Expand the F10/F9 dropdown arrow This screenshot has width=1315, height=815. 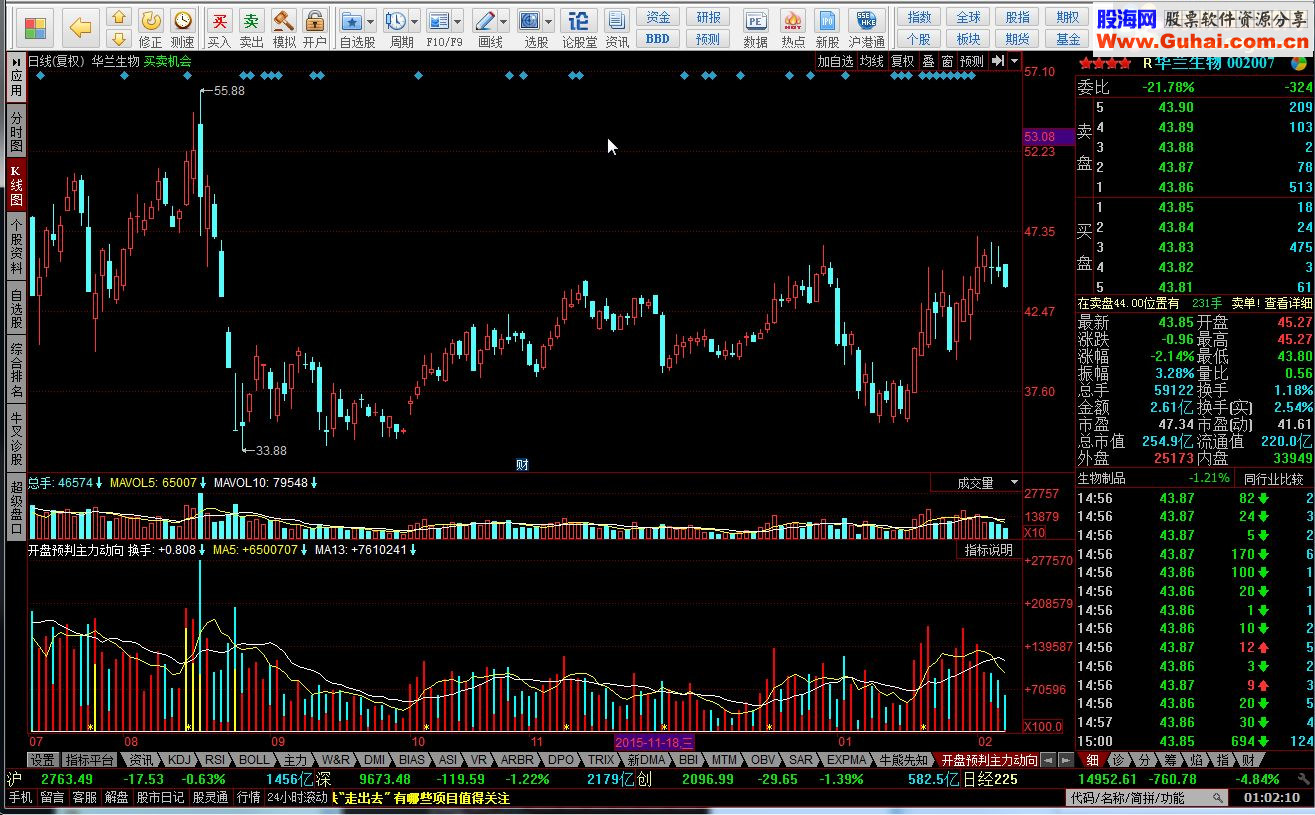(457, 21)
